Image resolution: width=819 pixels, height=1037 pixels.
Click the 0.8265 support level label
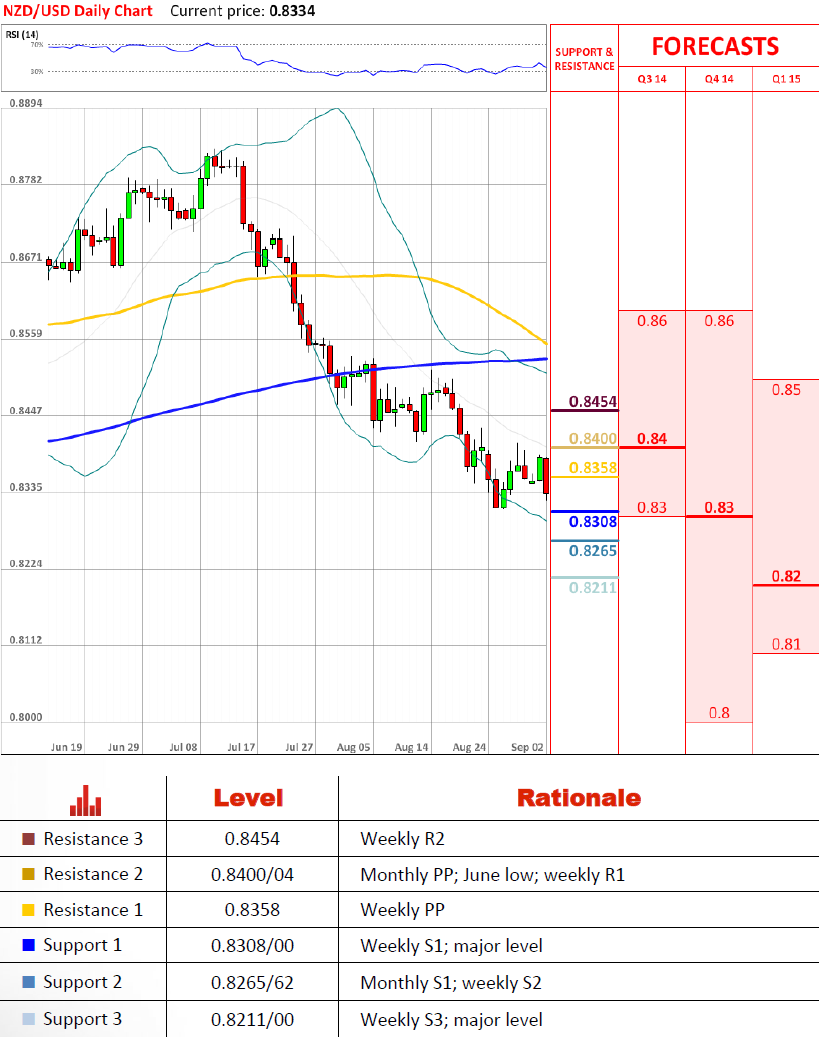(x=593, y=551)
